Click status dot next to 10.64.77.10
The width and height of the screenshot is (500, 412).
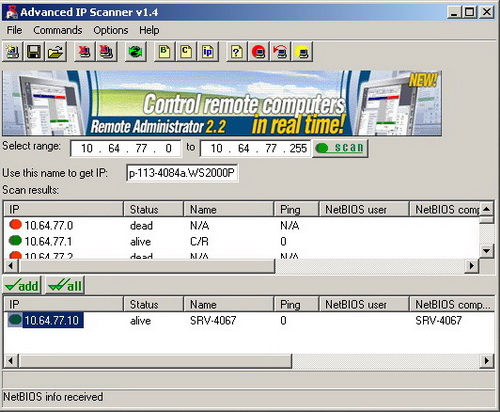point(15,320)
